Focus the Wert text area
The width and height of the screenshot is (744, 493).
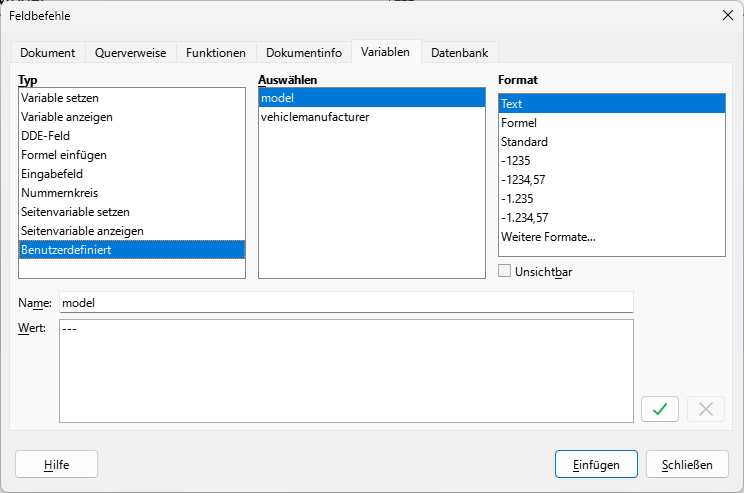click(x=345, y=370)
